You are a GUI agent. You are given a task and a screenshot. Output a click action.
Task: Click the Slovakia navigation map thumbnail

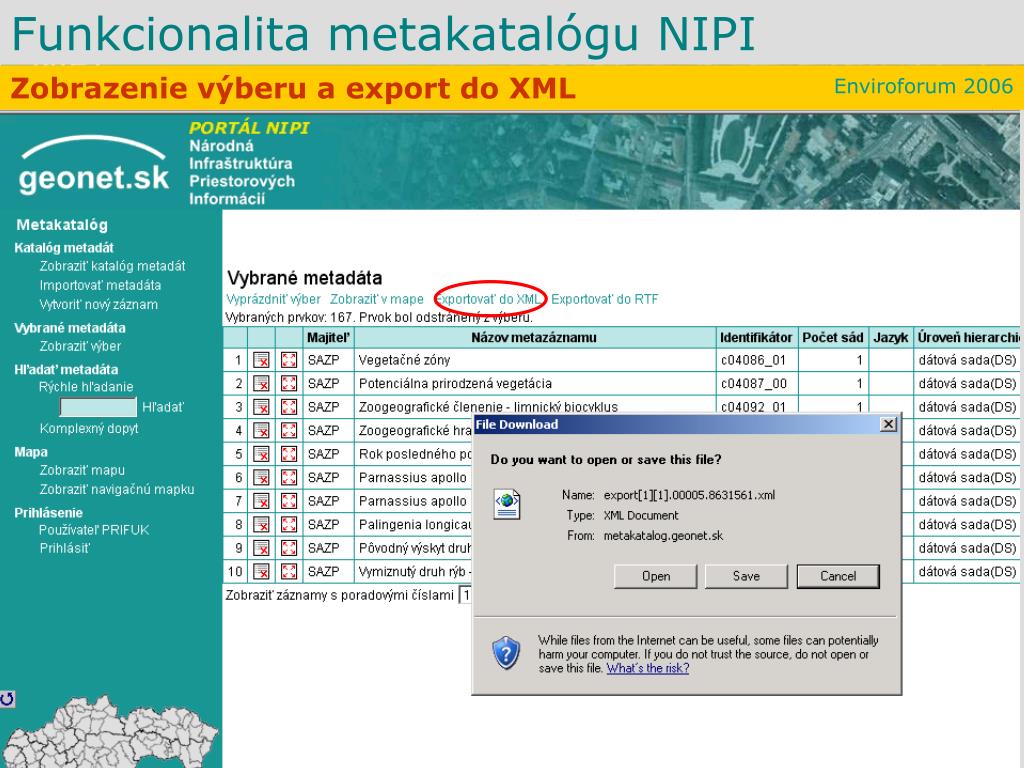(x=108, y=732)
